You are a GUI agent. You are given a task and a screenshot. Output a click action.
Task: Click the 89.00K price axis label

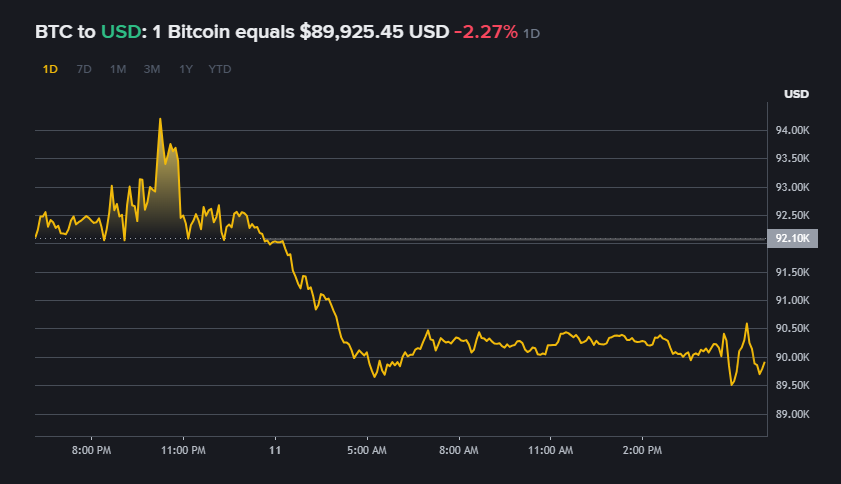[x=792, y=414]
